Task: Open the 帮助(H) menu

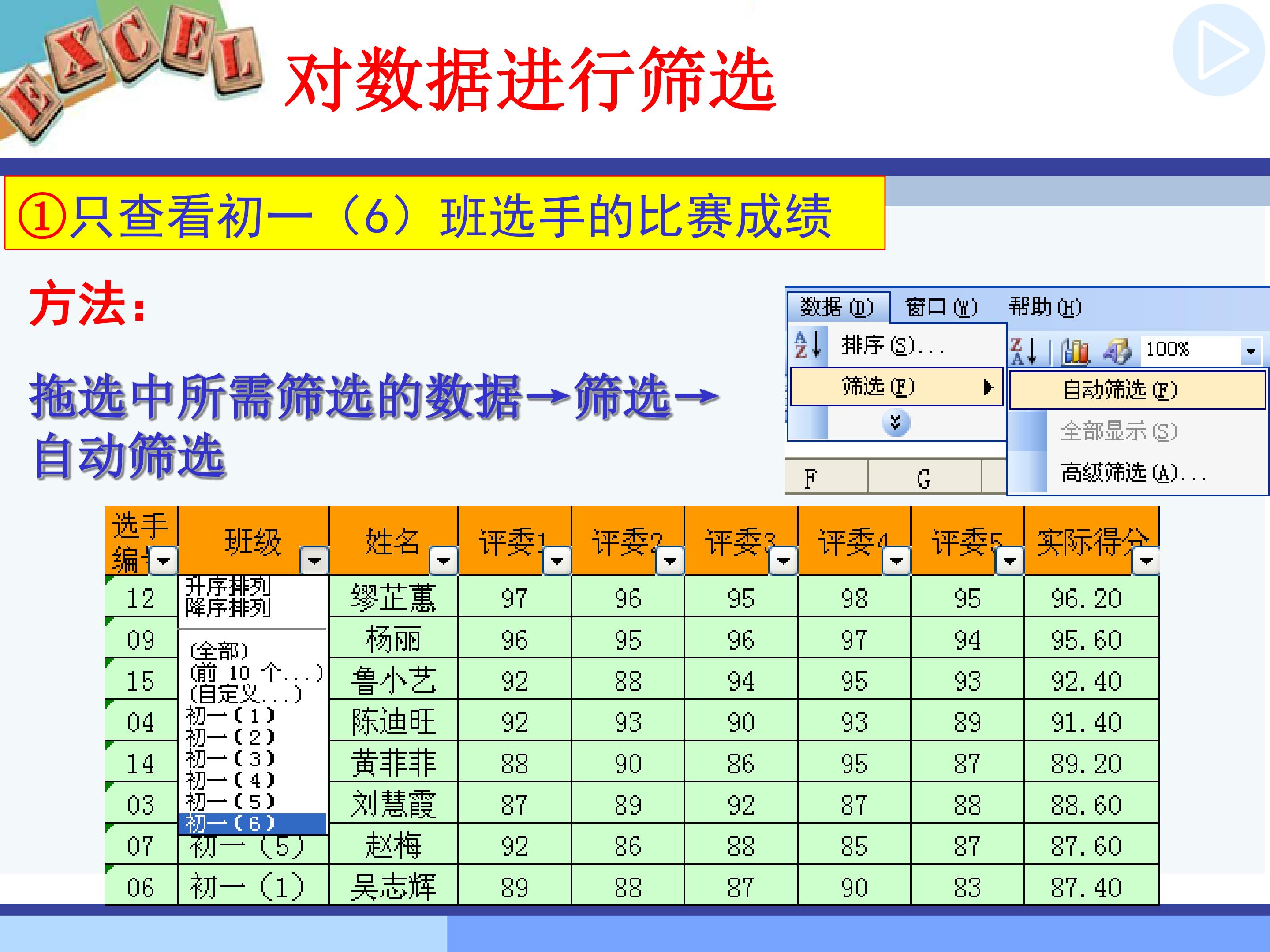Action: (x=1045, y=308)
